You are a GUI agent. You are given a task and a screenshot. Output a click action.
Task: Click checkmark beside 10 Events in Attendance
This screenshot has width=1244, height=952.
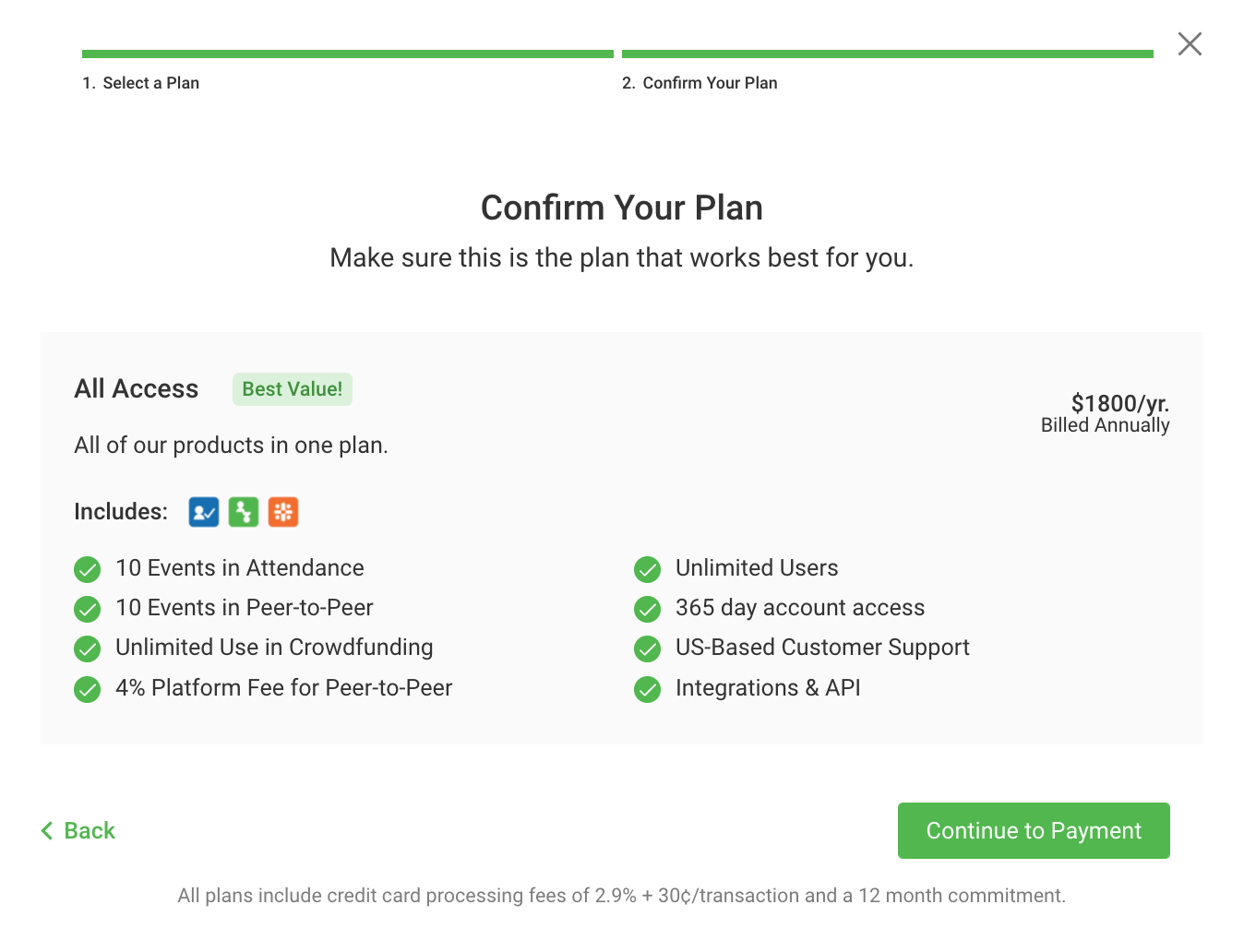[88, 569]
